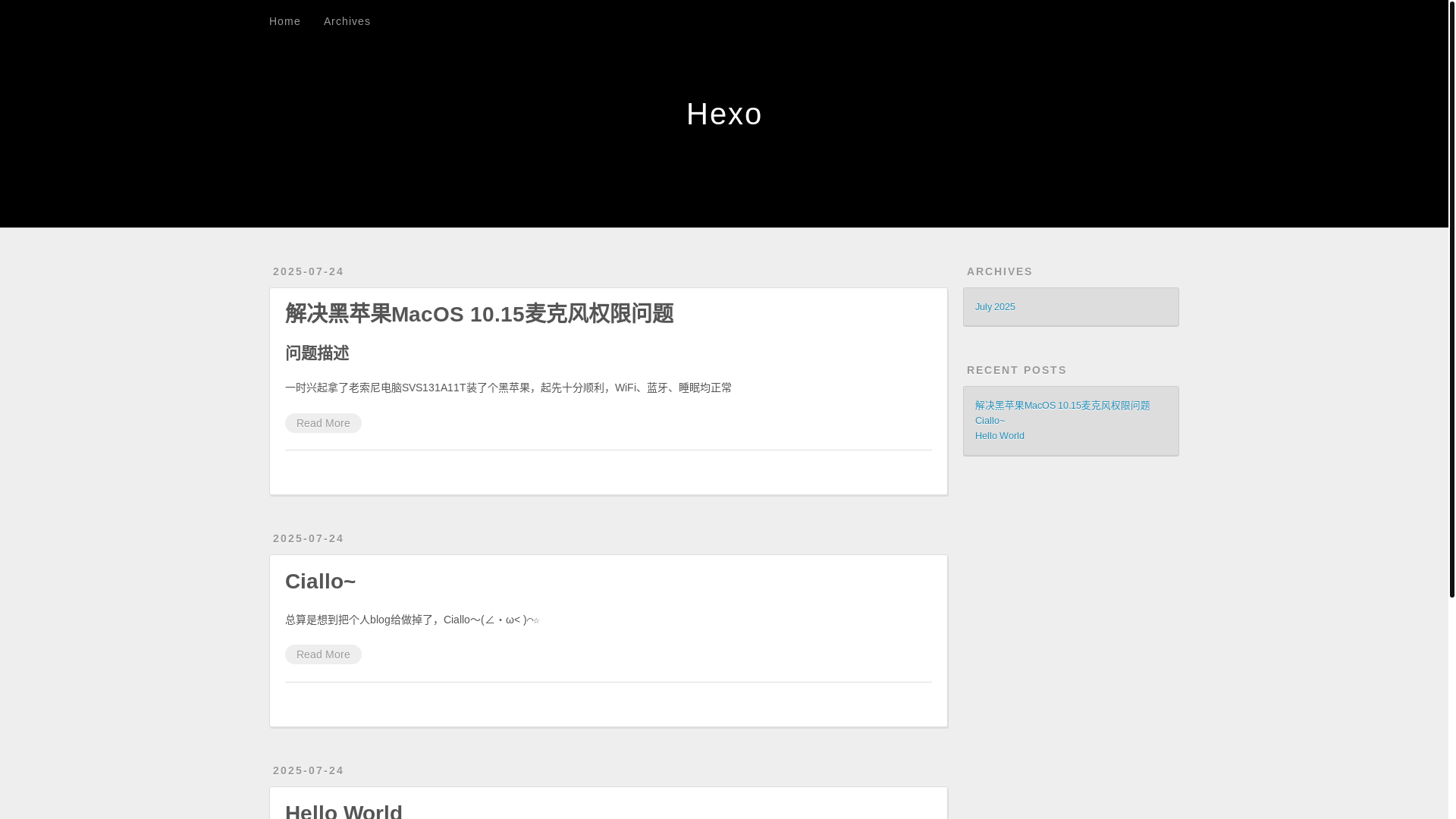The image size is (1456, 819).
Task: Click the vertical page scrollbar thumb
Action: (x=1451, y=299)
